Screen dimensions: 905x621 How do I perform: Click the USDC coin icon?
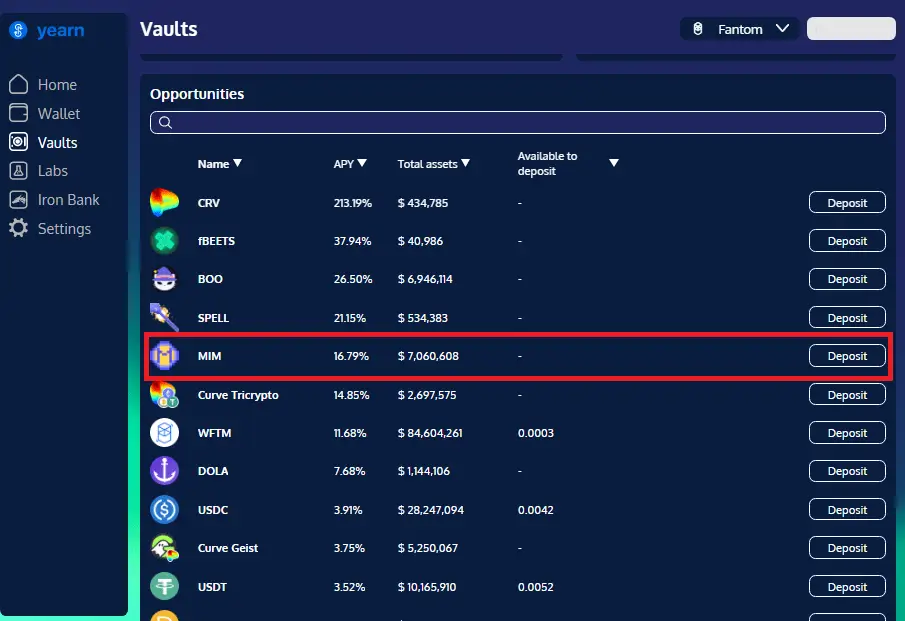tap(164, 510)
